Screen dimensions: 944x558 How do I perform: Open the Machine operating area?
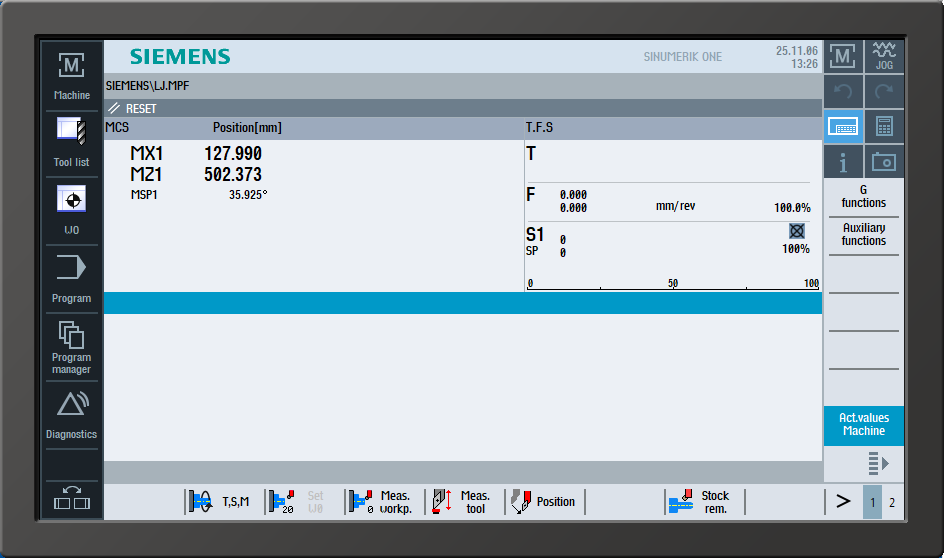click(x=72, y=74)
